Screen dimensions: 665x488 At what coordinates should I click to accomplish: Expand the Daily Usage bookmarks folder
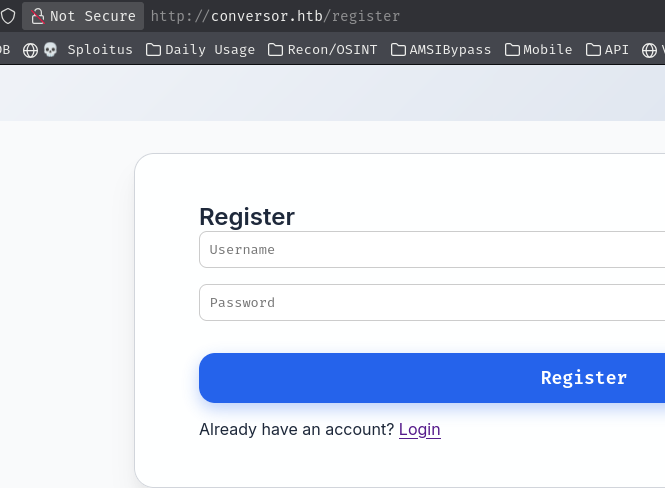coord(209,49)
